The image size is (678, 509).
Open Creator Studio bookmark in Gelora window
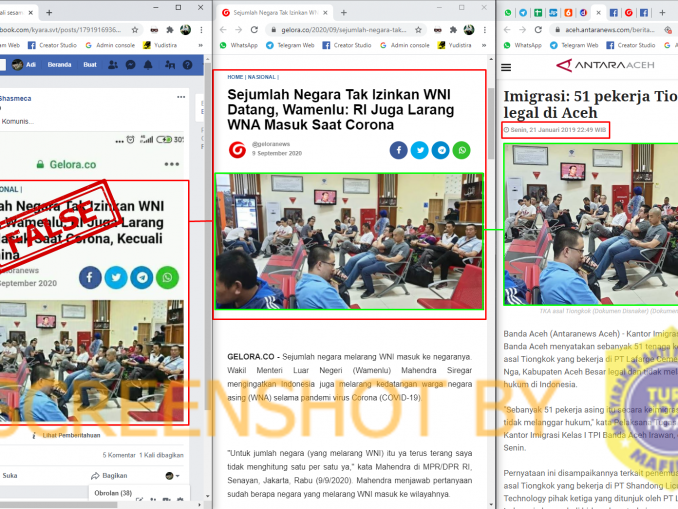click(x=346, y=45)
